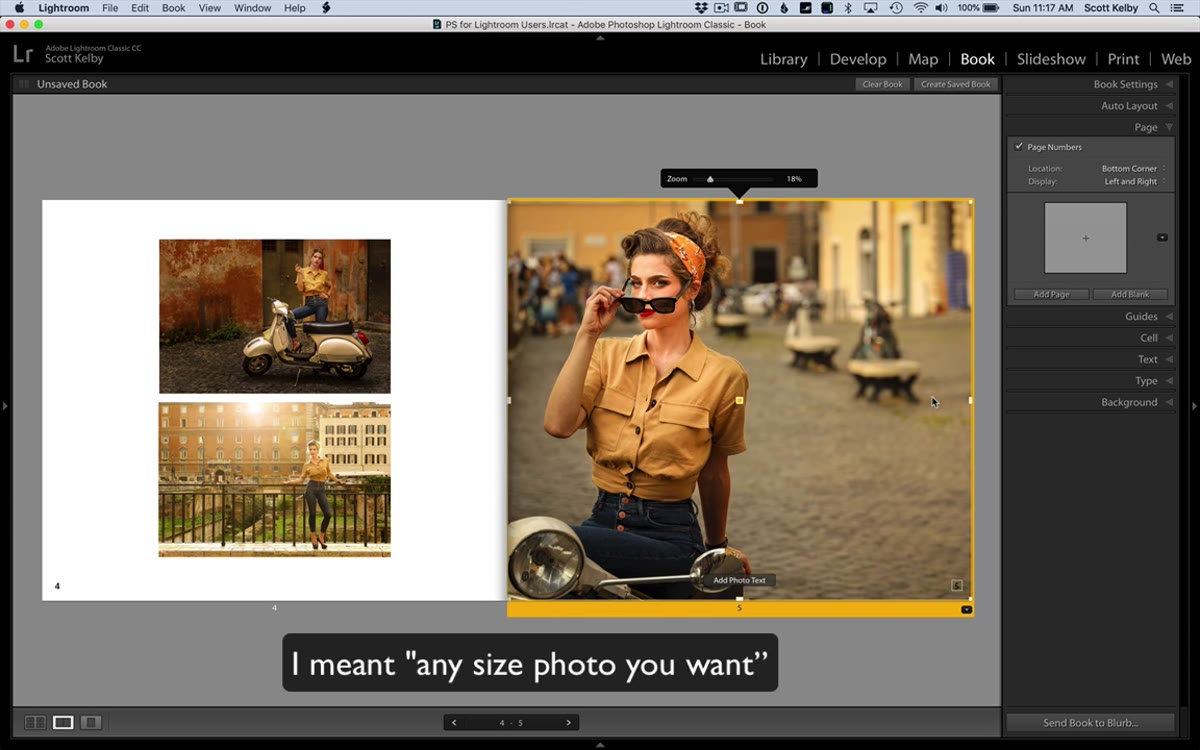Screen dimensions: 1200x750
Task: Click the Bluetooth status icon
Action: 848,8
